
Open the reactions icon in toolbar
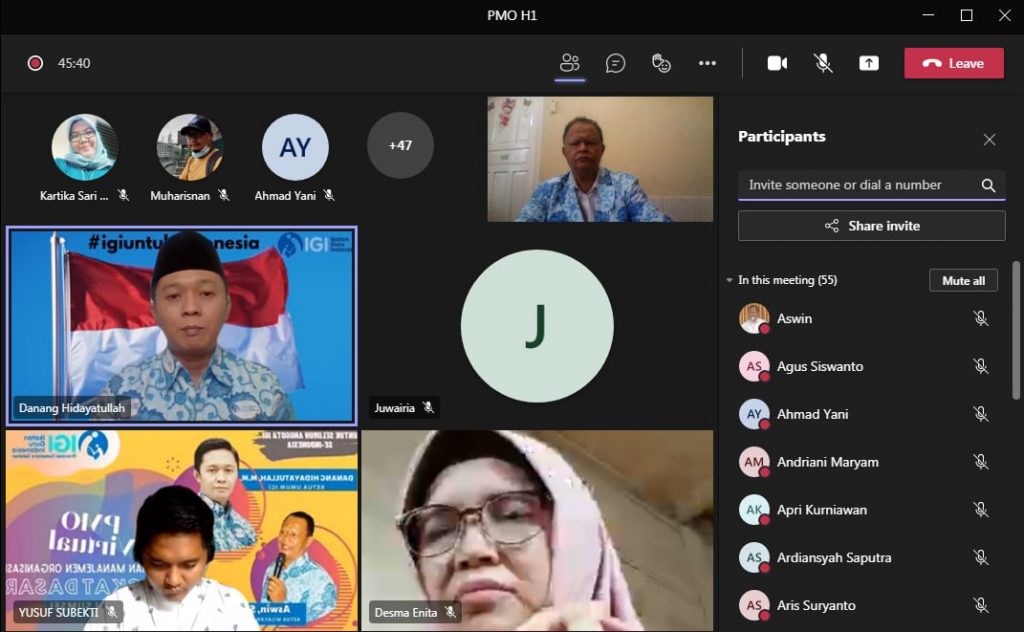pos(661,63)
